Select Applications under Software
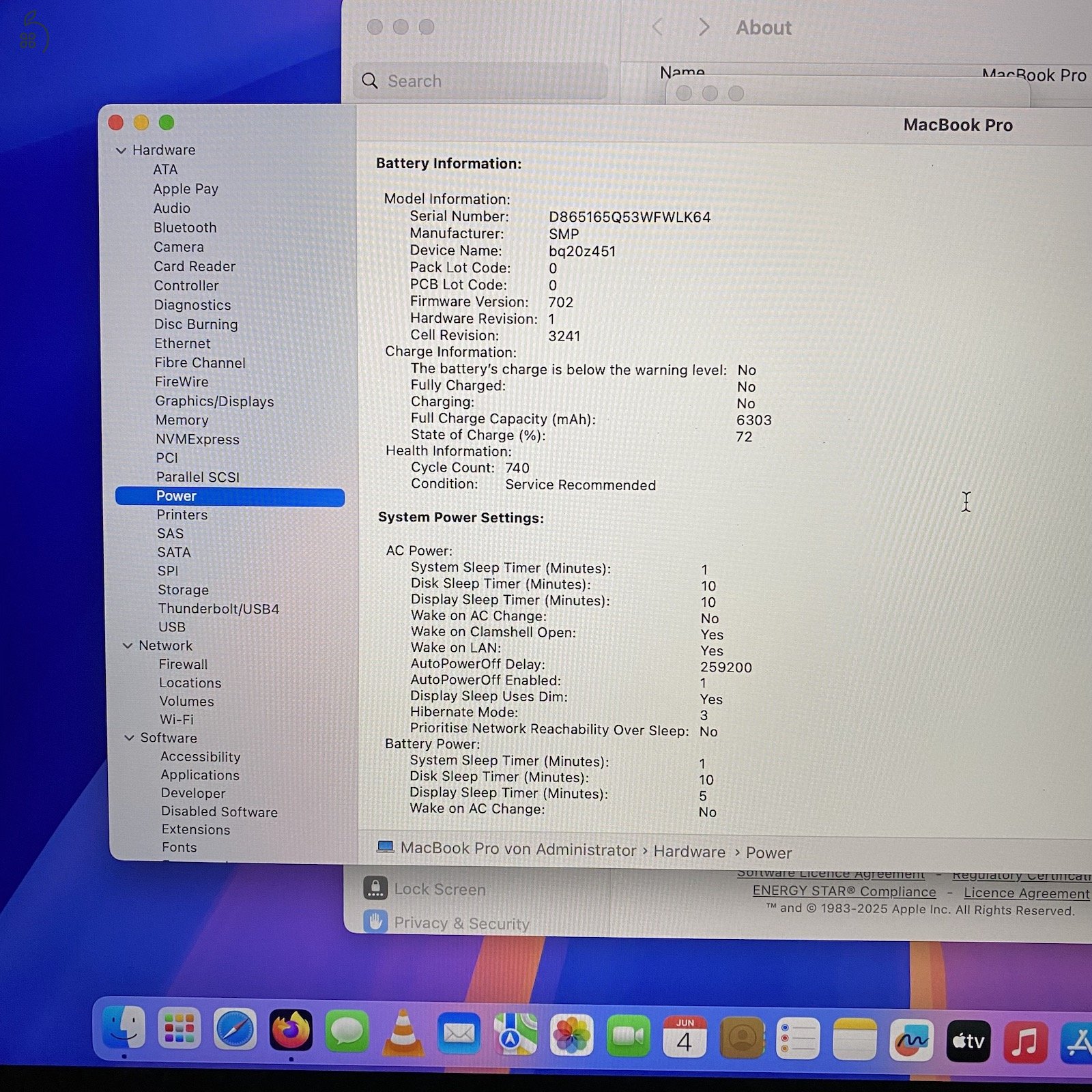 click(200, 775)
